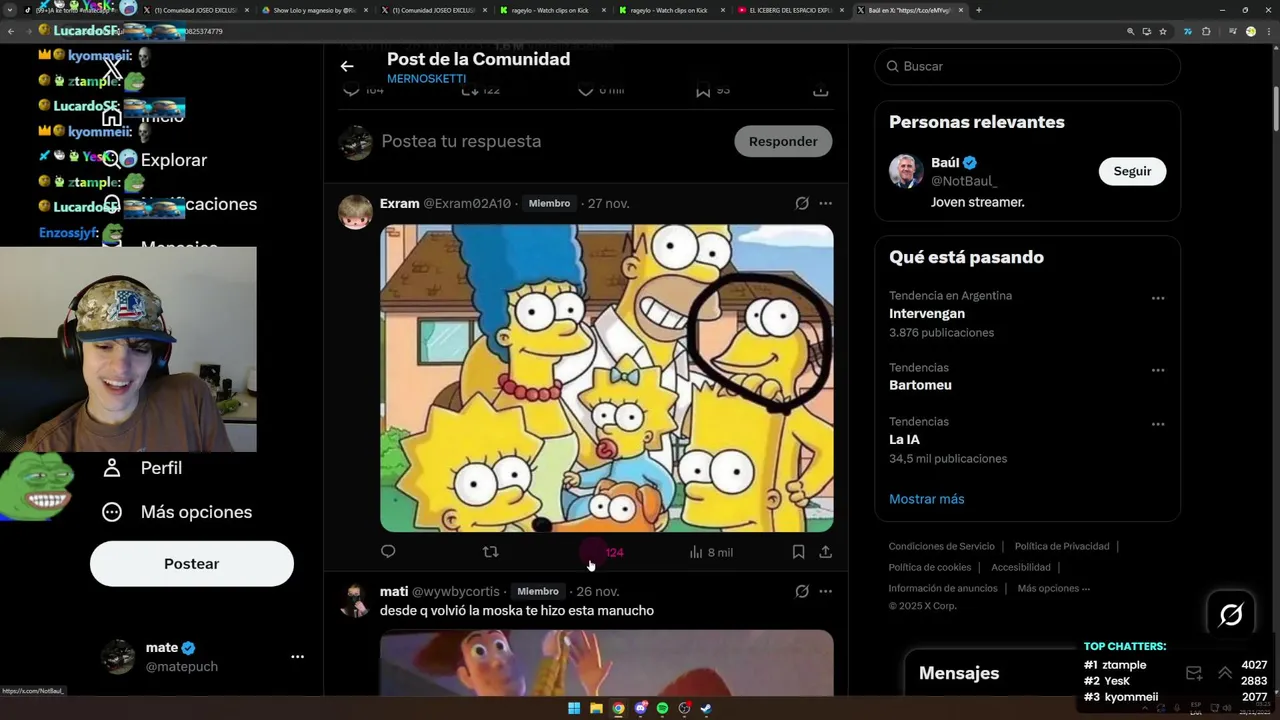Switch to first rageylo Kick clips tab

click(552, 10)
